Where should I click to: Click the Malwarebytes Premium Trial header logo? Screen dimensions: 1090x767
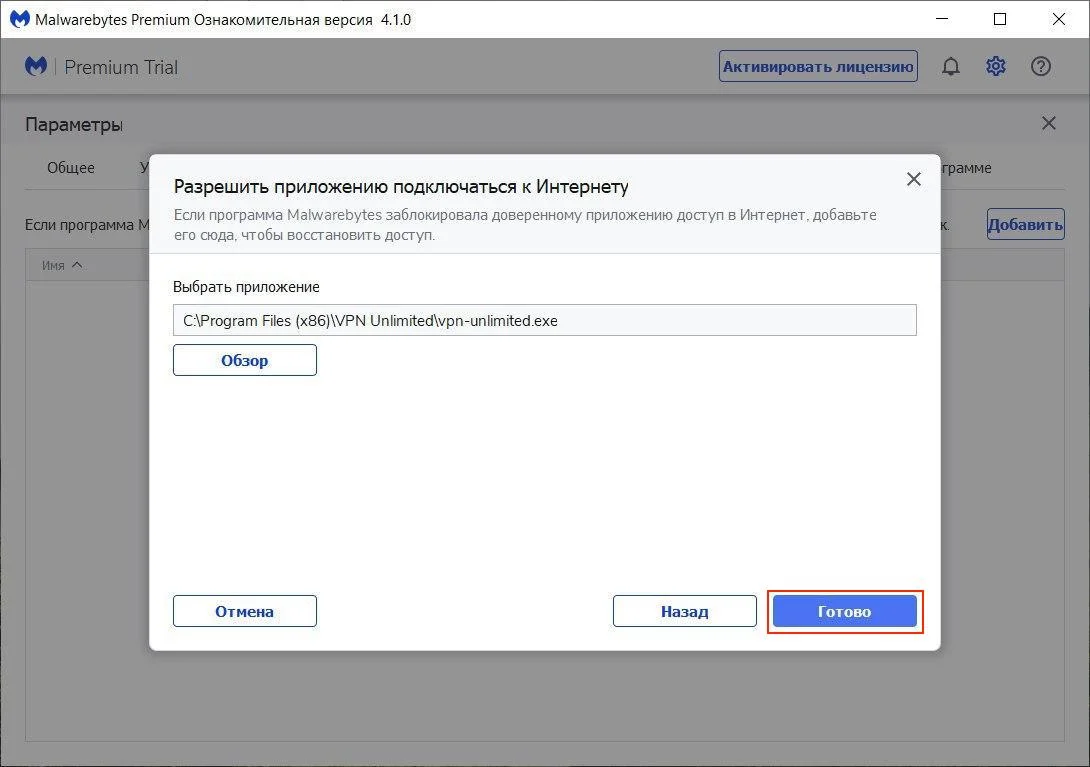tap(37, 67)
